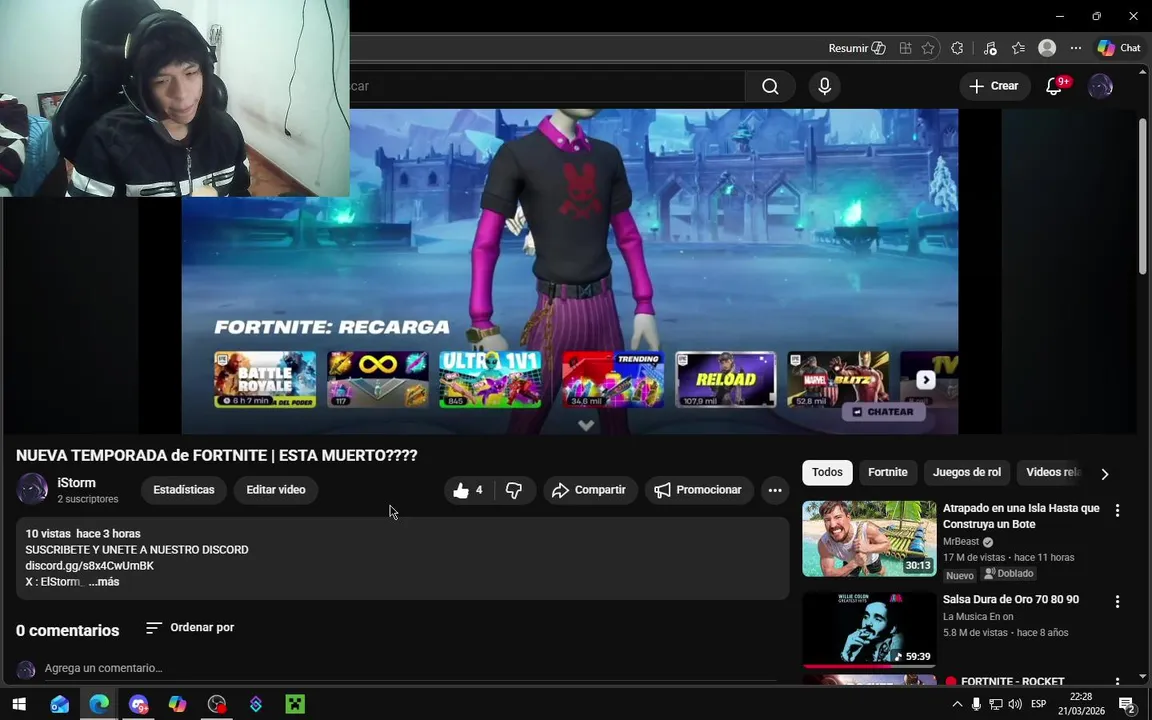Click Microsoft Edge taskbar icon
This screenshot has height=720, width=1152.
pos(99,705)
